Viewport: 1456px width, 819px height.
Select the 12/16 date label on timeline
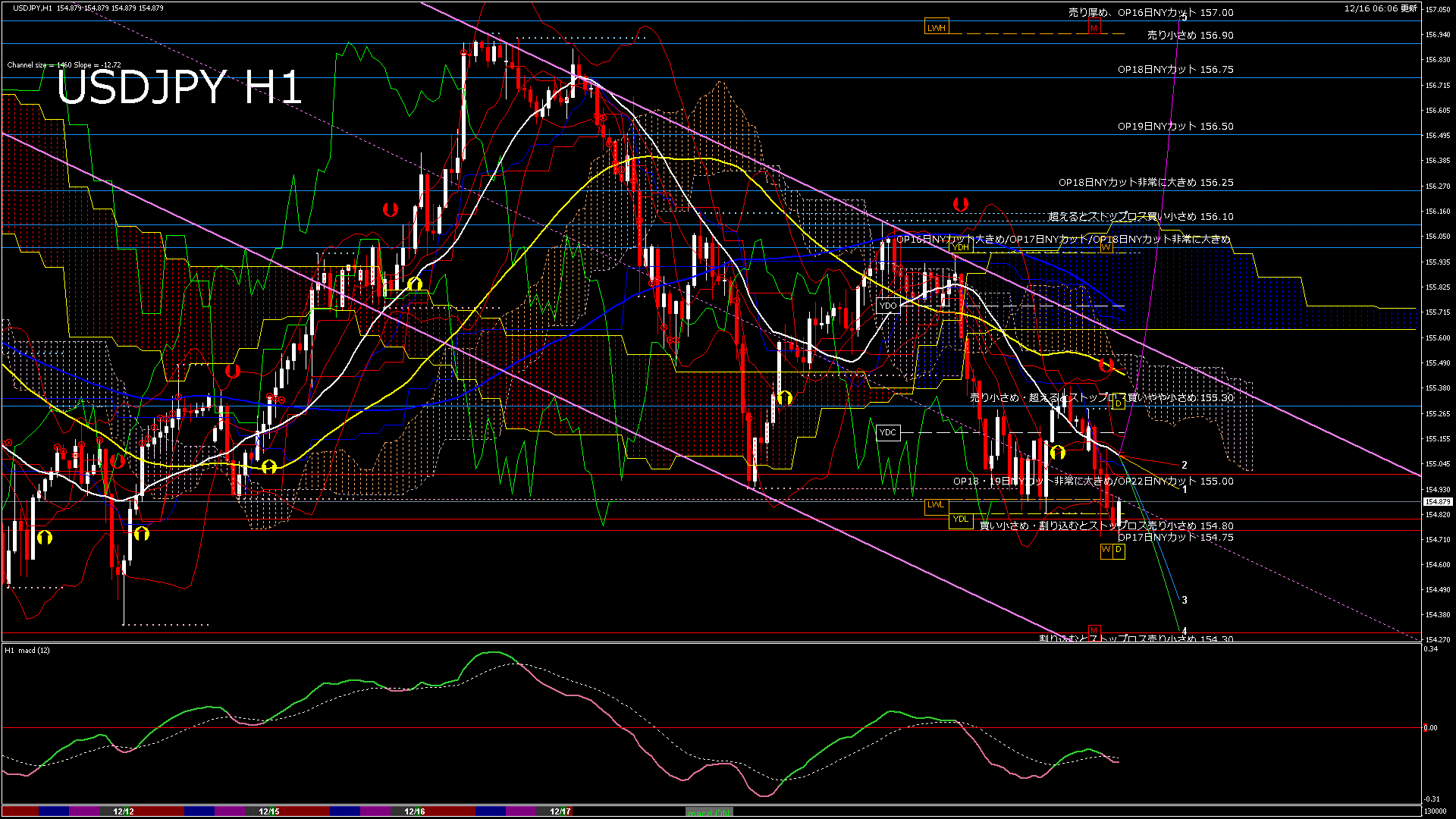tap(415, 811)
